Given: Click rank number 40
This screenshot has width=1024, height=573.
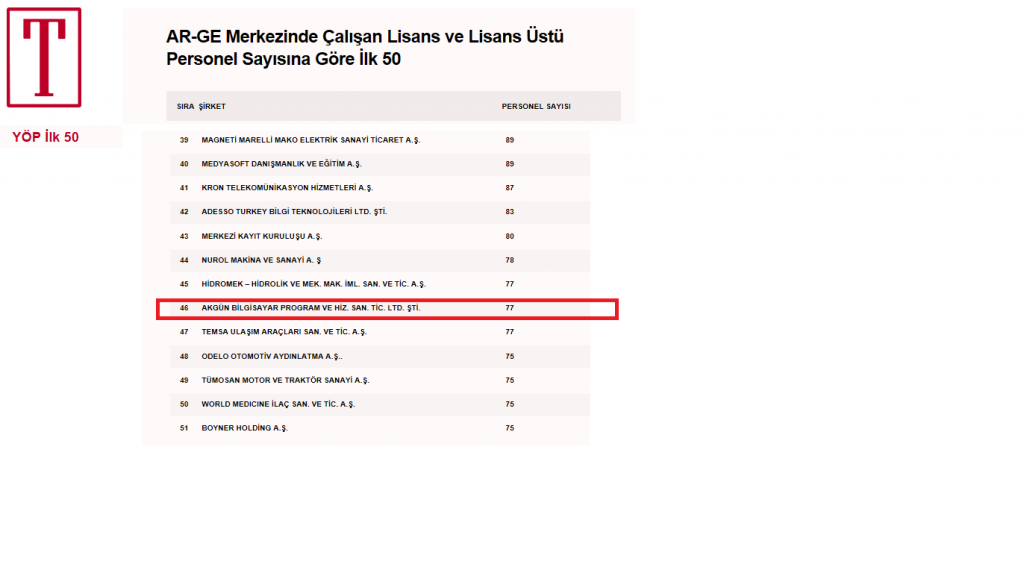Looking at the screenshot, I should [184, 164].
